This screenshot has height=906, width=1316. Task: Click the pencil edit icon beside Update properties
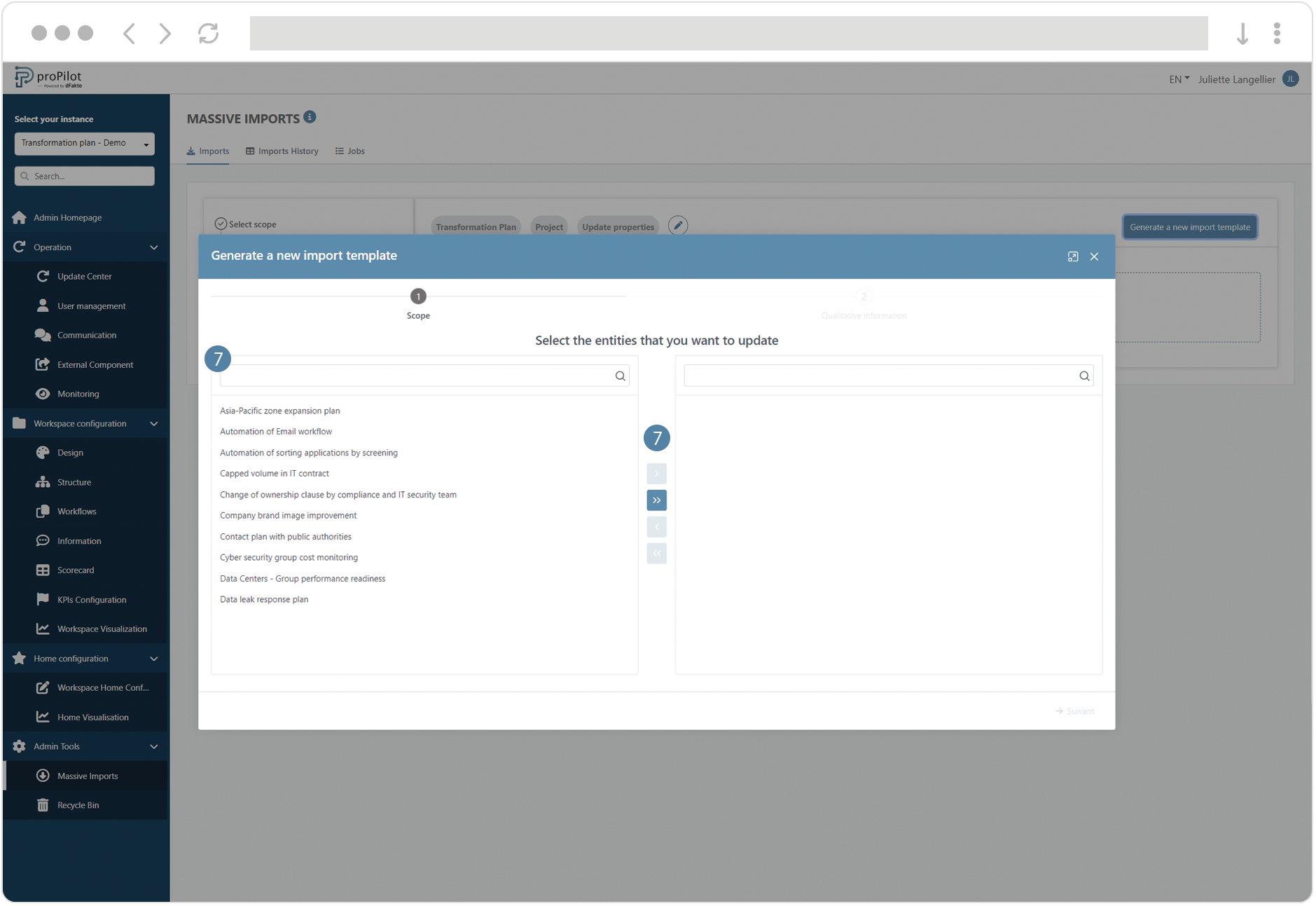pyautogui.click(x=677, y=226)
